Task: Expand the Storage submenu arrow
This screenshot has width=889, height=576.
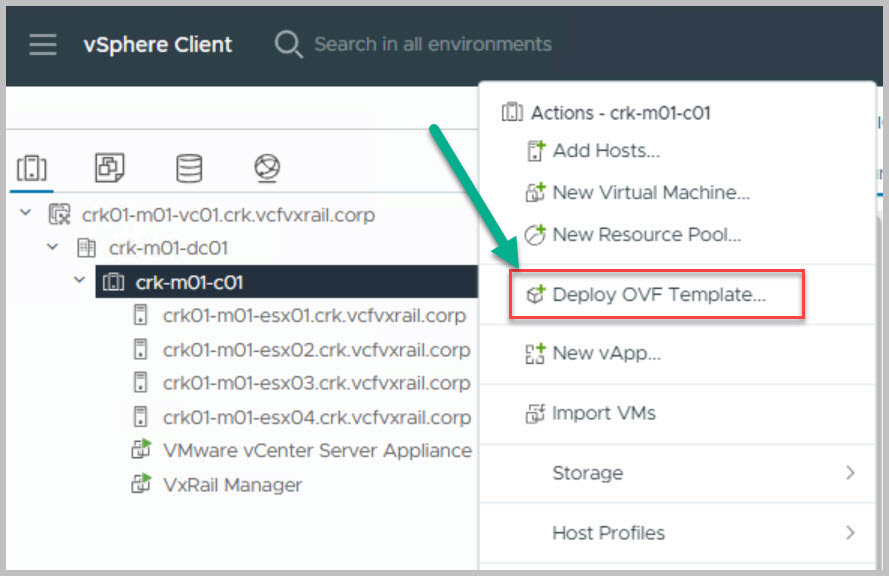Action: click(x=850, y=473)
